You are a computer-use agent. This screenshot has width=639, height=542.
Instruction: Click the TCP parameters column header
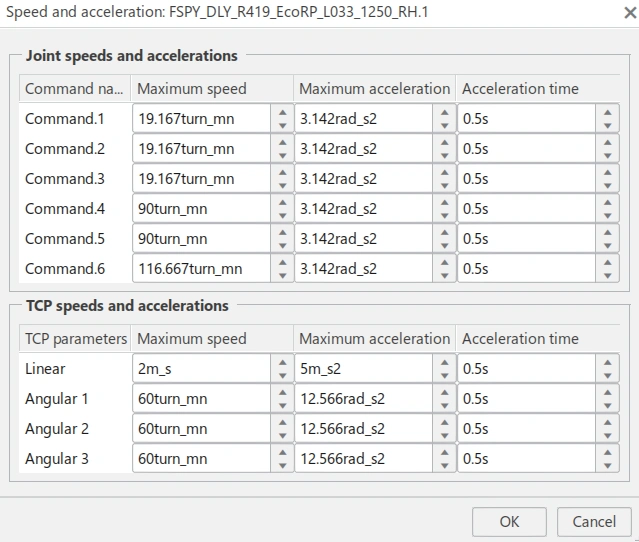coord(76,339)
